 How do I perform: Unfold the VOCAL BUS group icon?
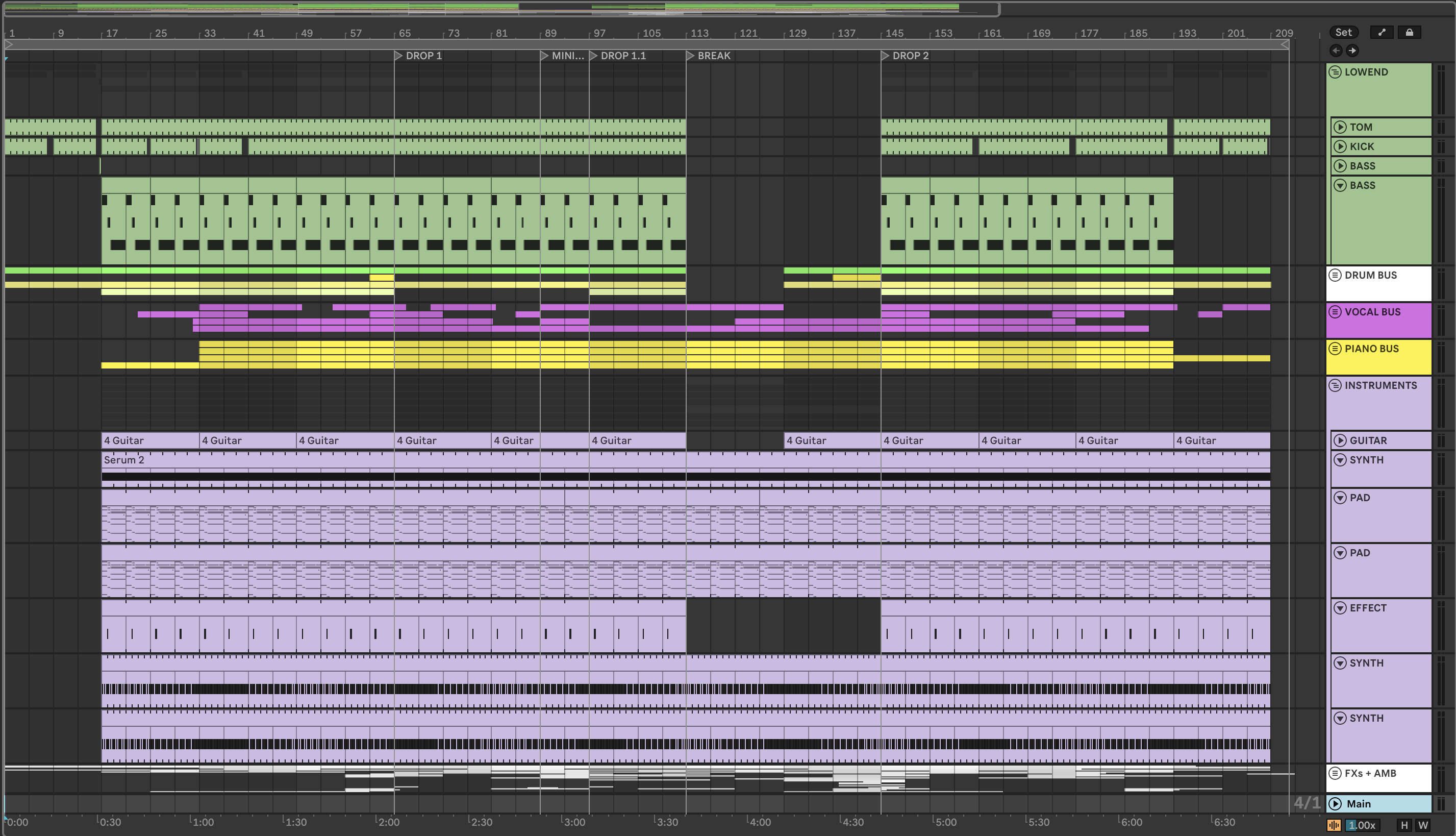pyautogui.click(x=1336, y=312)
